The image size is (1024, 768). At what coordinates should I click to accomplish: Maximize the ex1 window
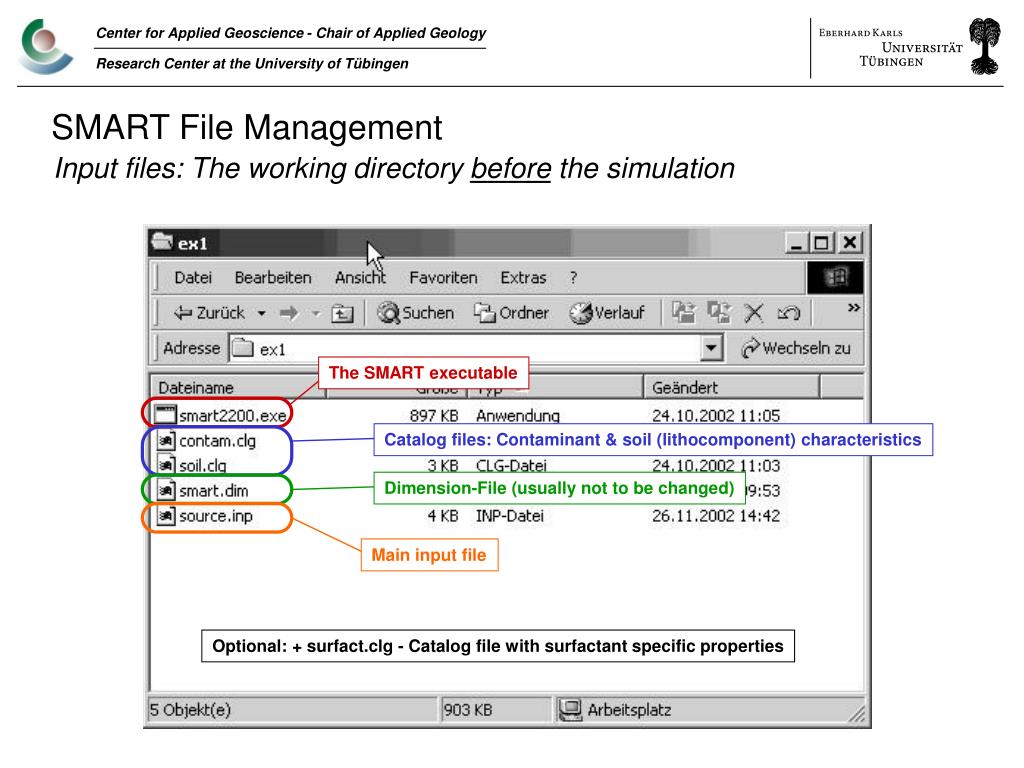[821, 243]
